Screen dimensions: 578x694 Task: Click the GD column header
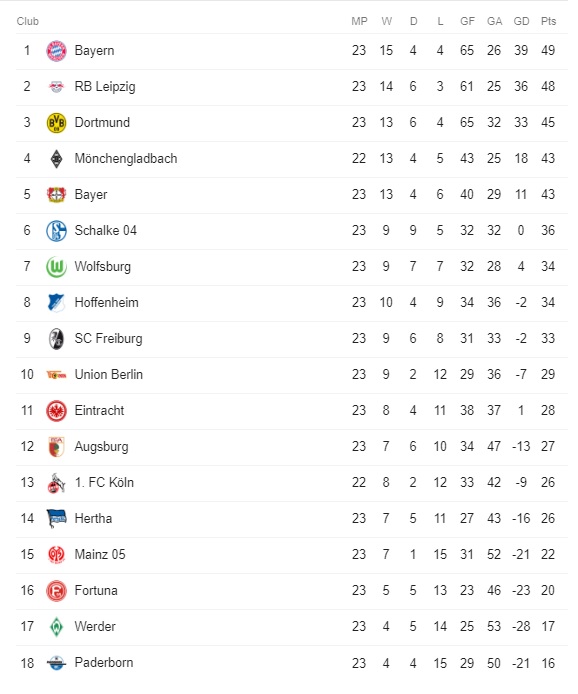coord(521,21)
